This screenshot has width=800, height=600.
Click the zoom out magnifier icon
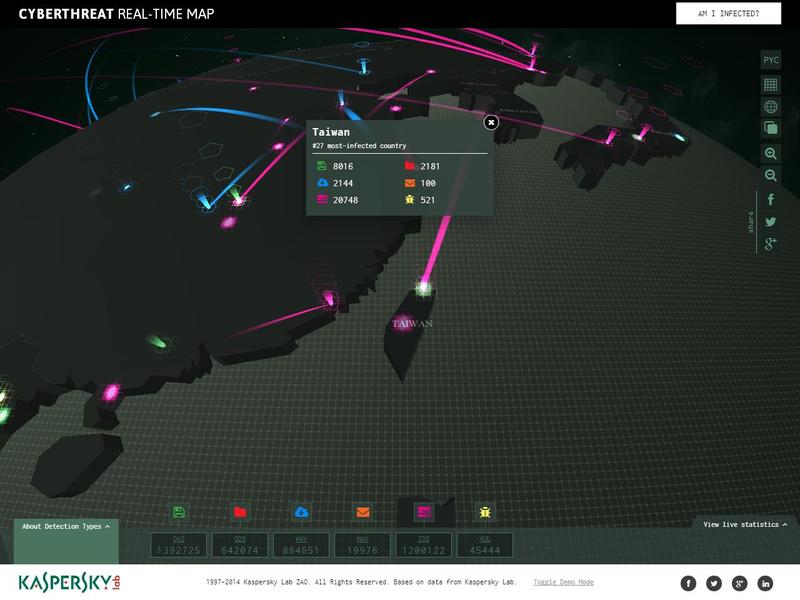point(771,175)
